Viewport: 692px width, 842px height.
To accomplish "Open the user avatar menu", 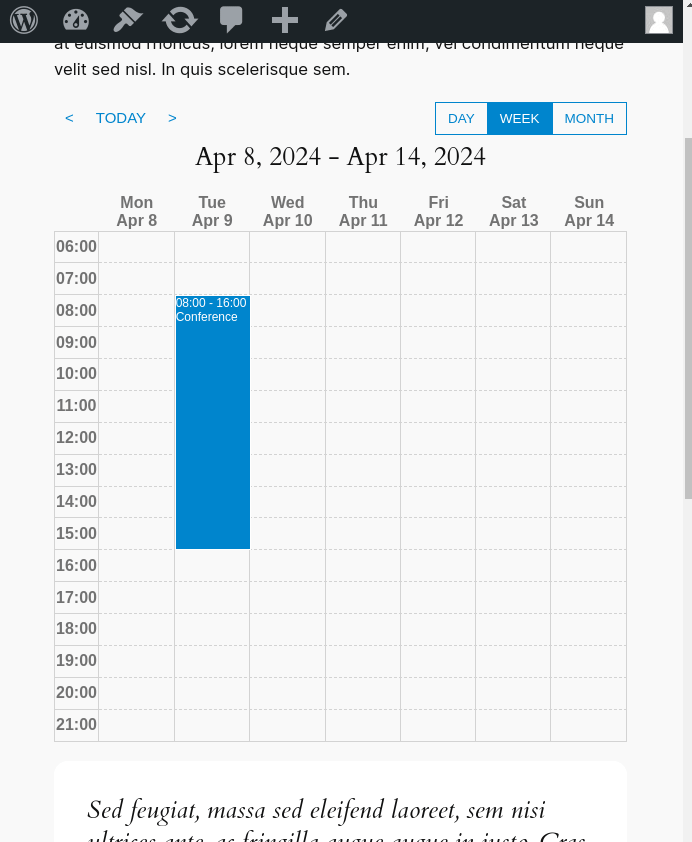I will pos(659,20).
